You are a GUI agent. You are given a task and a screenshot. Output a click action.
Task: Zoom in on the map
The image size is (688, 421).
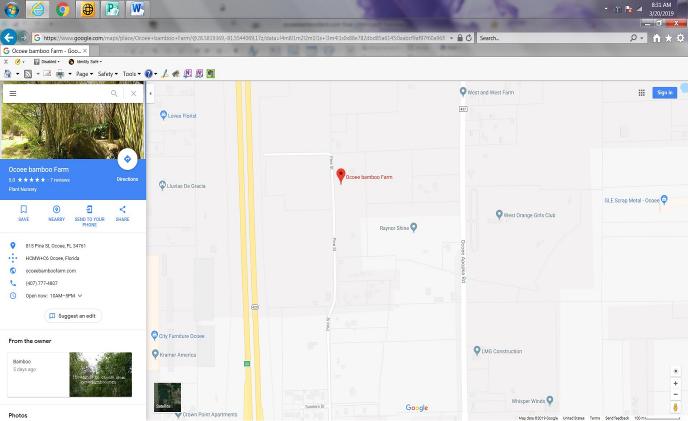click(675, 383)
